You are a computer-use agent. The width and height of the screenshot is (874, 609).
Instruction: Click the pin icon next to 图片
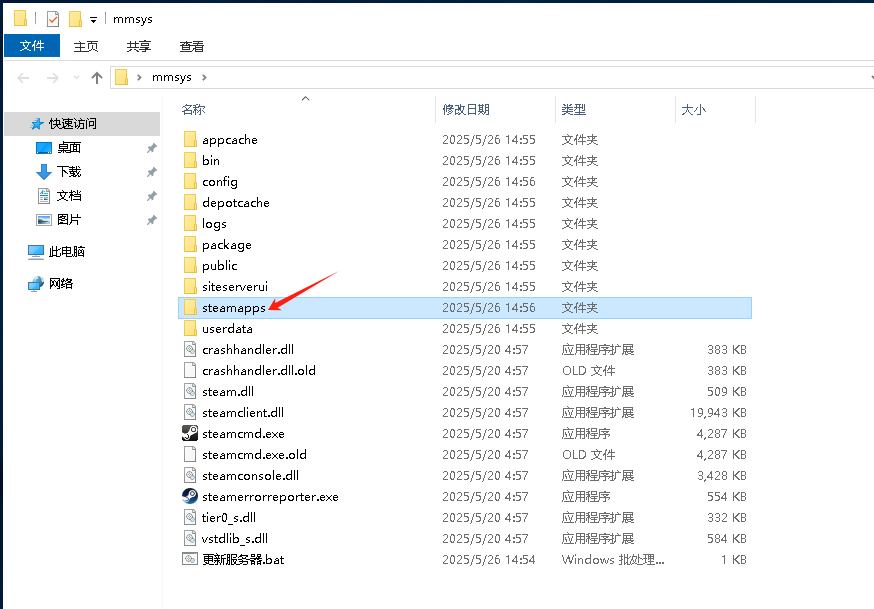[x=152, y=220]
